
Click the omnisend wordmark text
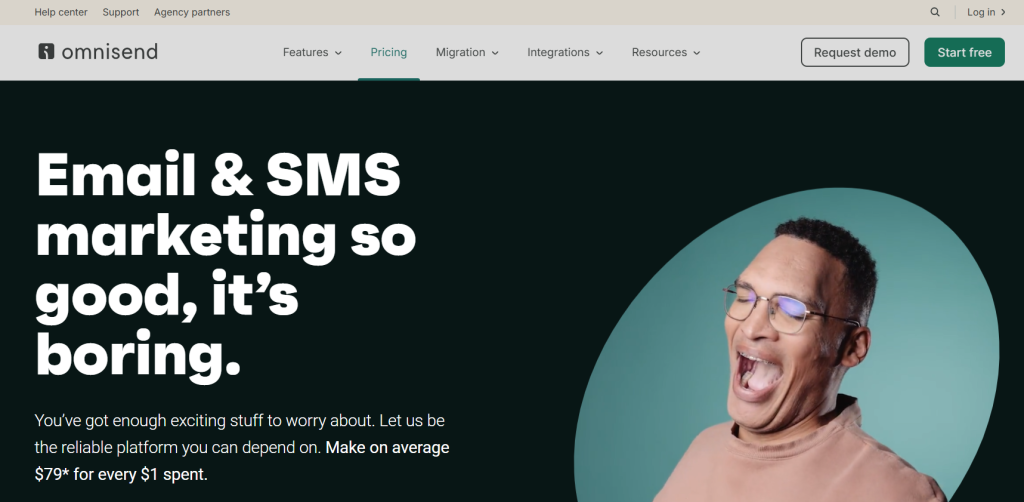coord(110,52)
